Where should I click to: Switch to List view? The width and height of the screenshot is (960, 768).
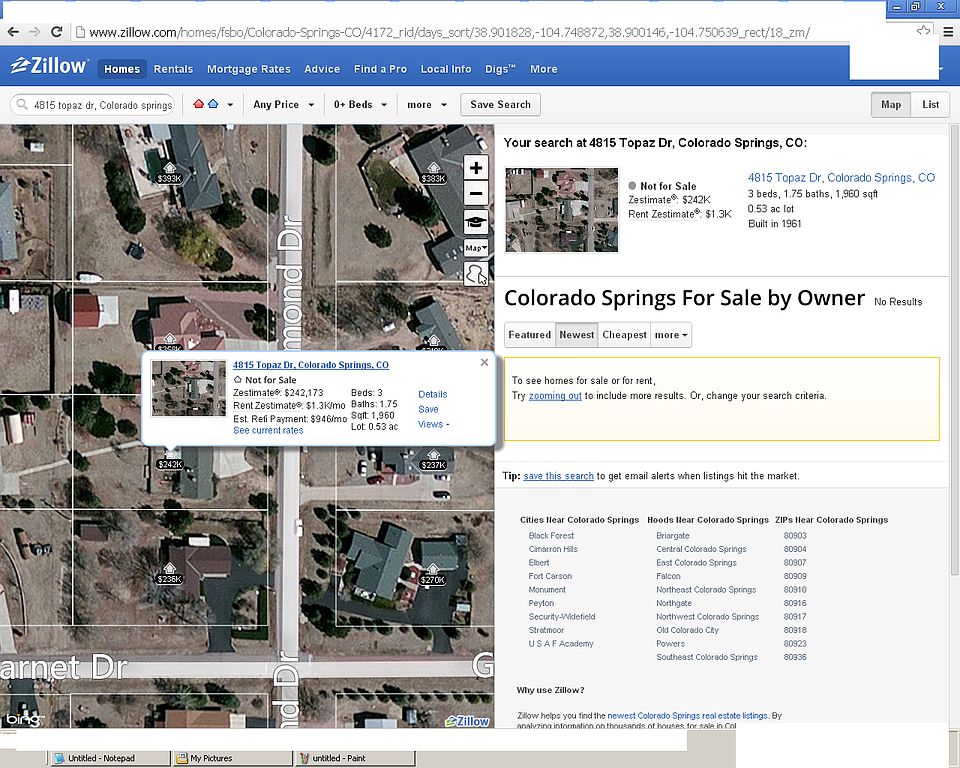930,105
